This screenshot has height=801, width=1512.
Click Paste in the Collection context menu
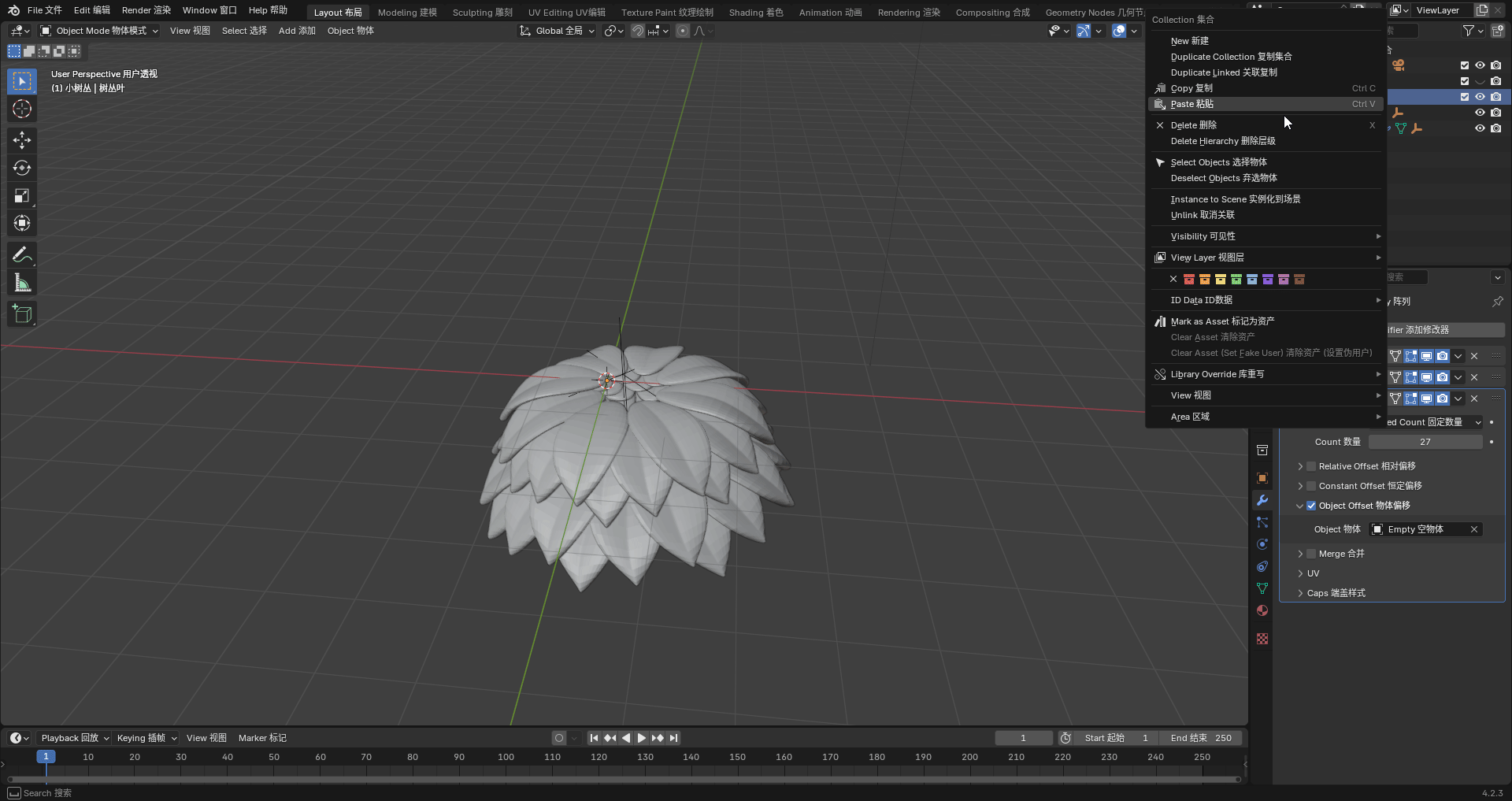1191,104
